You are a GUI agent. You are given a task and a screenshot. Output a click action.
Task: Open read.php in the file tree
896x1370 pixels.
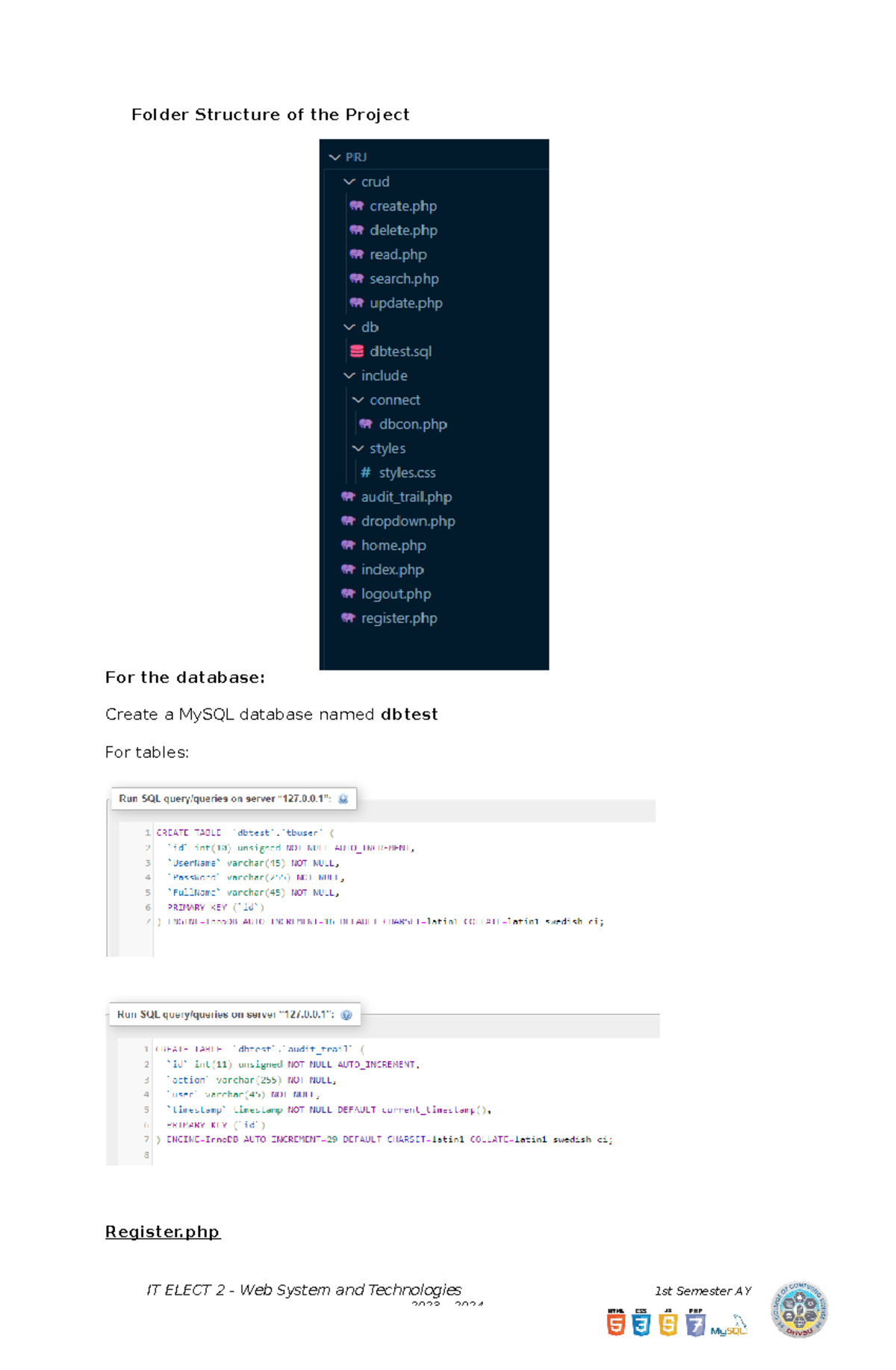click(x=398, y=255)
